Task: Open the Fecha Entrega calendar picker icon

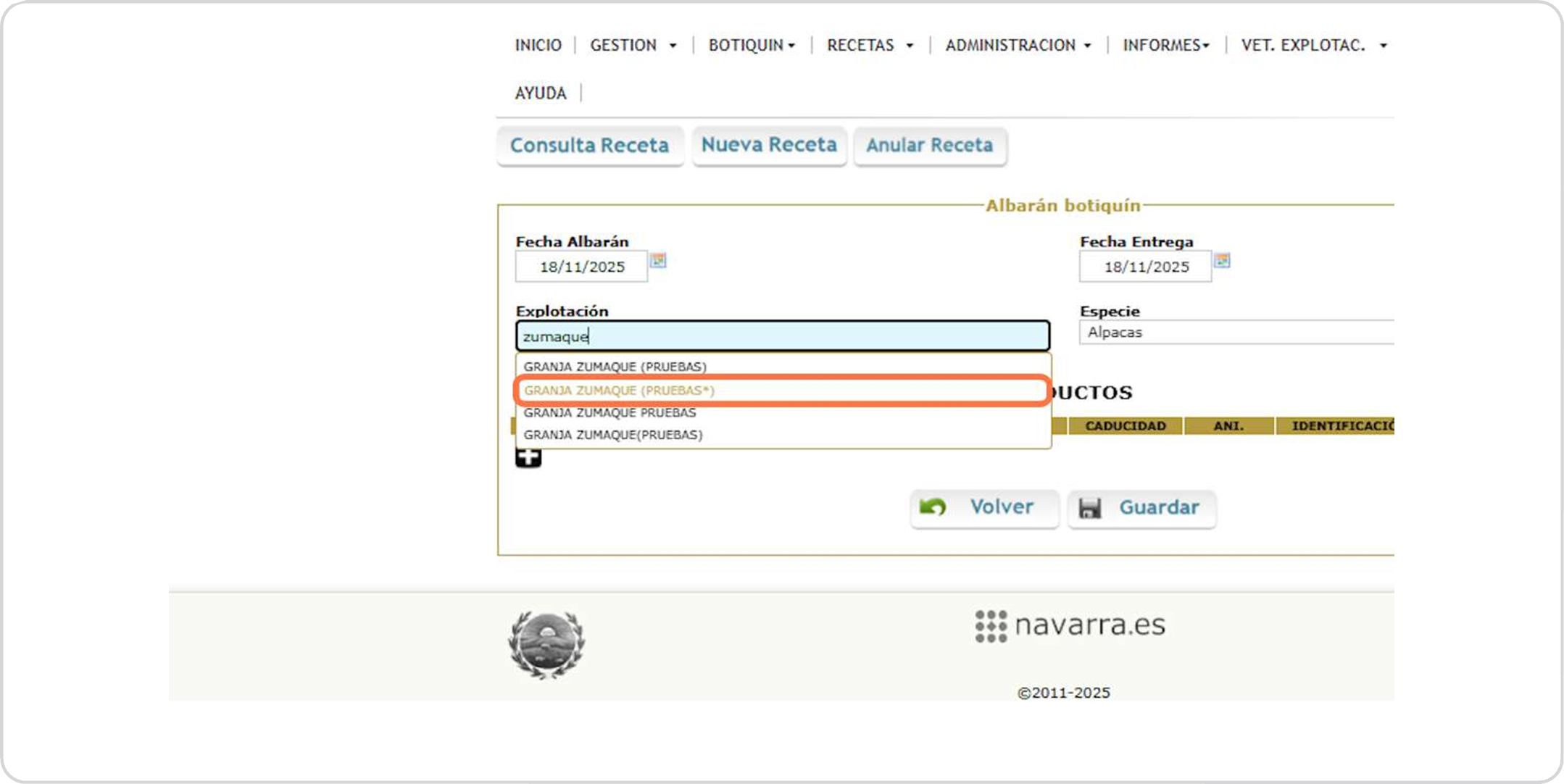Action: (1222, 260)
